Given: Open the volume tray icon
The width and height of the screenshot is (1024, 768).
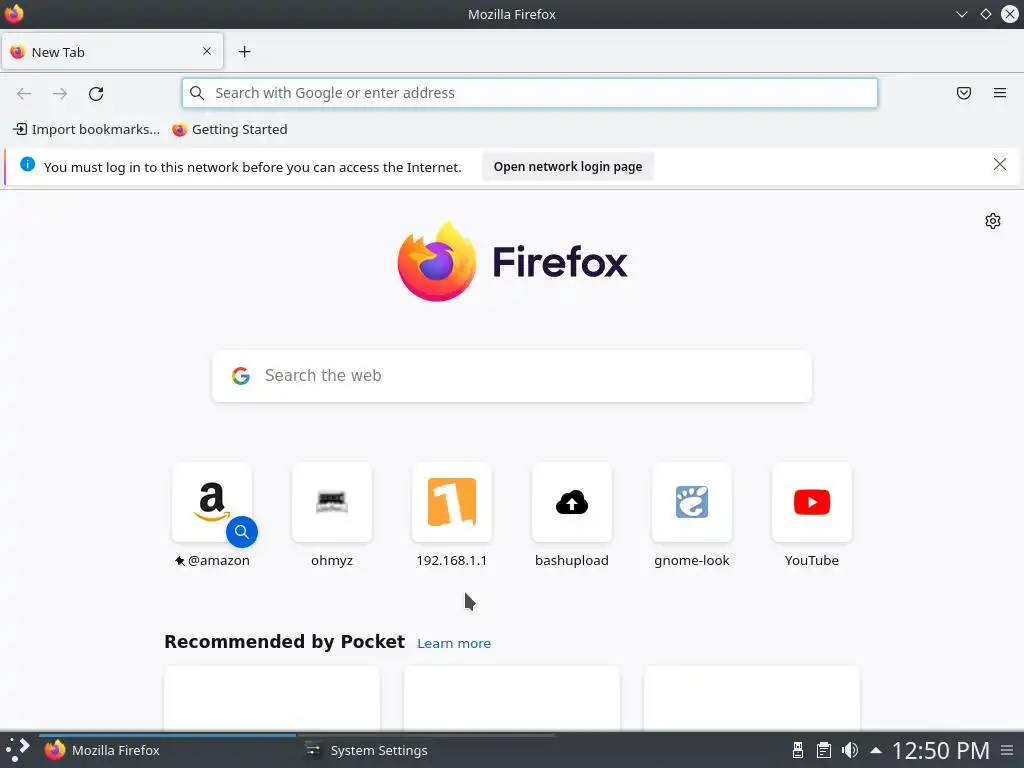Looking at the screenshot, I should point(850,750).
